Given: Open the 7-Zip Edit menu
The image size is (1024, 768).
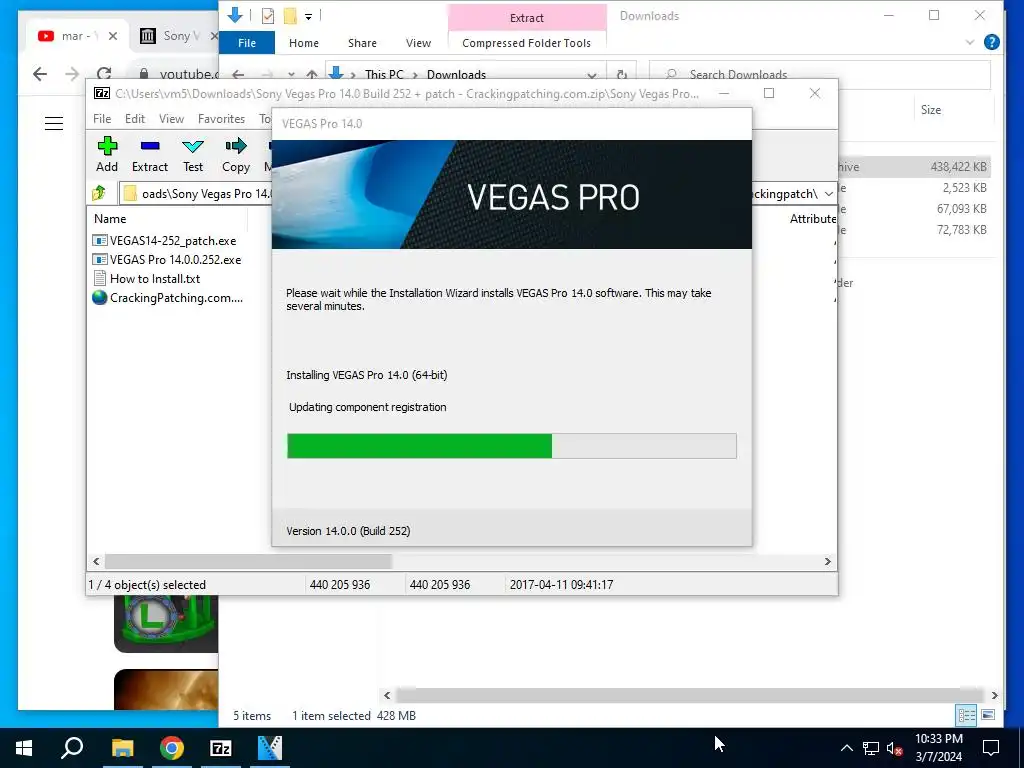Looking at the screenshot, I should (x=135, y=119).
